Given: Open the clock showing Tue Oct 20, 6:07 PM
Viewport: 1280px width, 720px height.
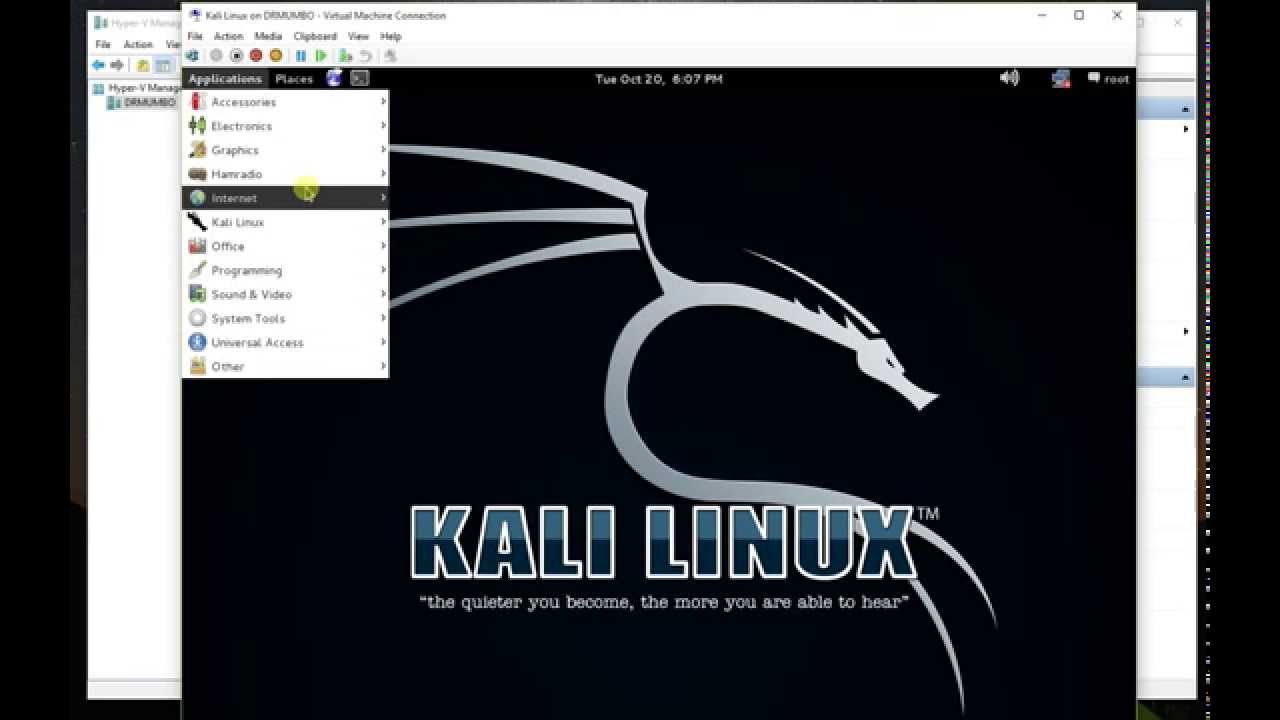Looking at the screenshot, I should coord(659,79).
